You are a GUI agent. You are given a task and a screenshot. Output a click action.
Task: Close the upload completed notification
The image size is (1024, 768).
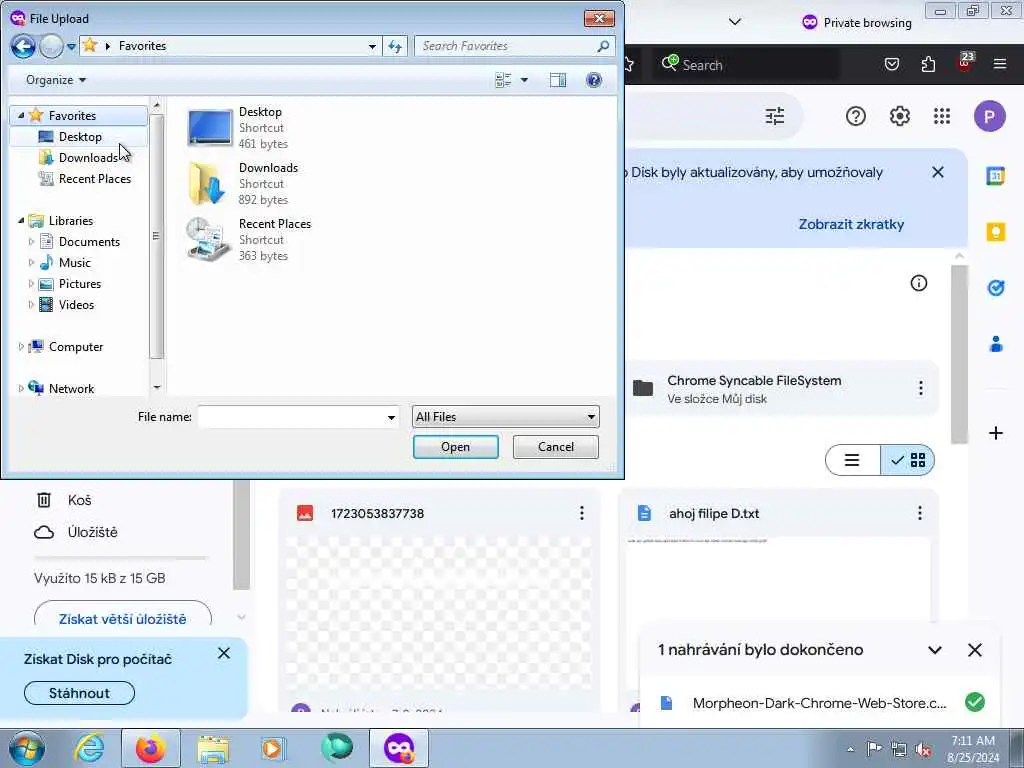coord(974,650)
